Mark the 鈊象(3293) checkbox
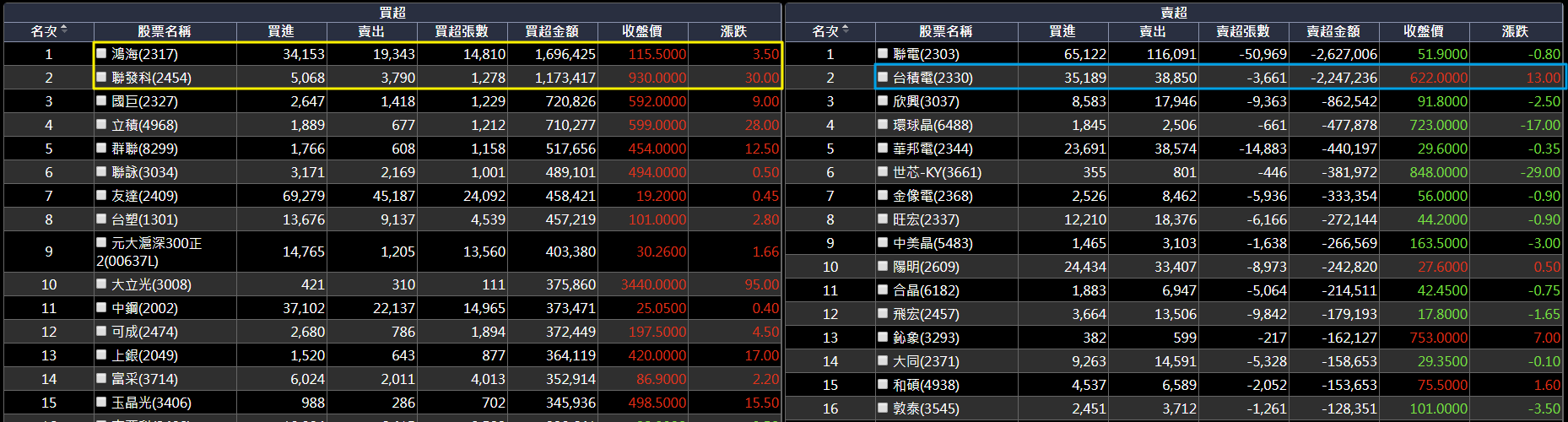This screenshot has height=422, width=1568. tap(883, 337)
